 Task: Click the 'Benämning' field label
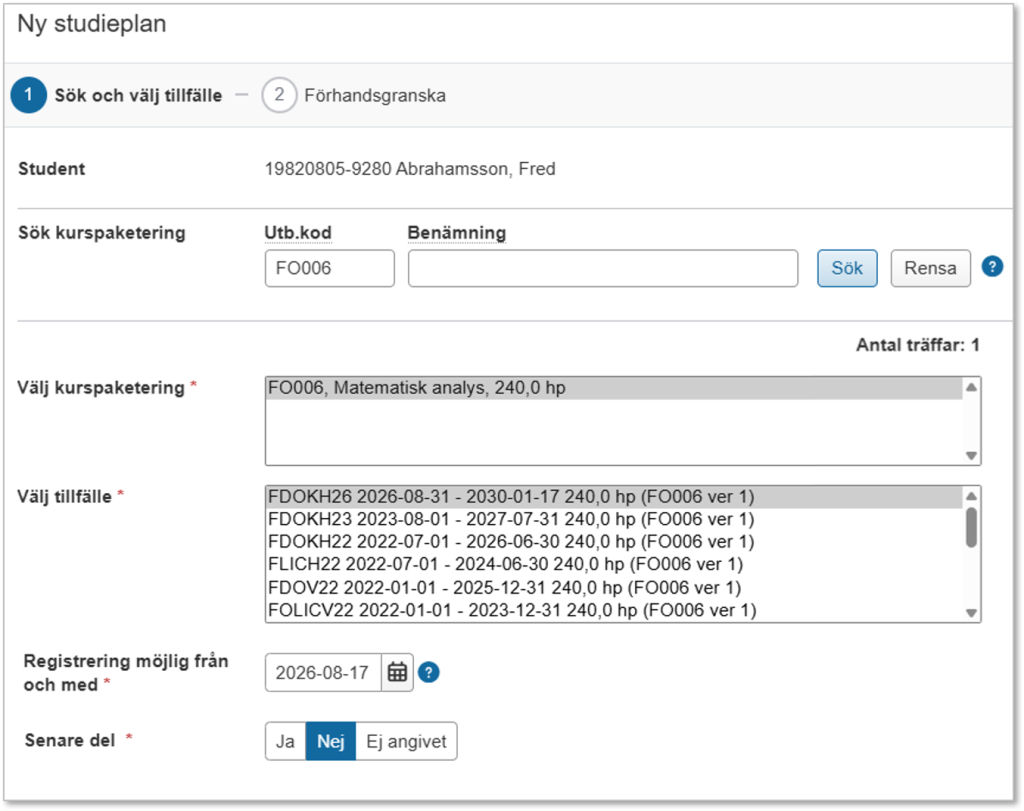(456, 232)
